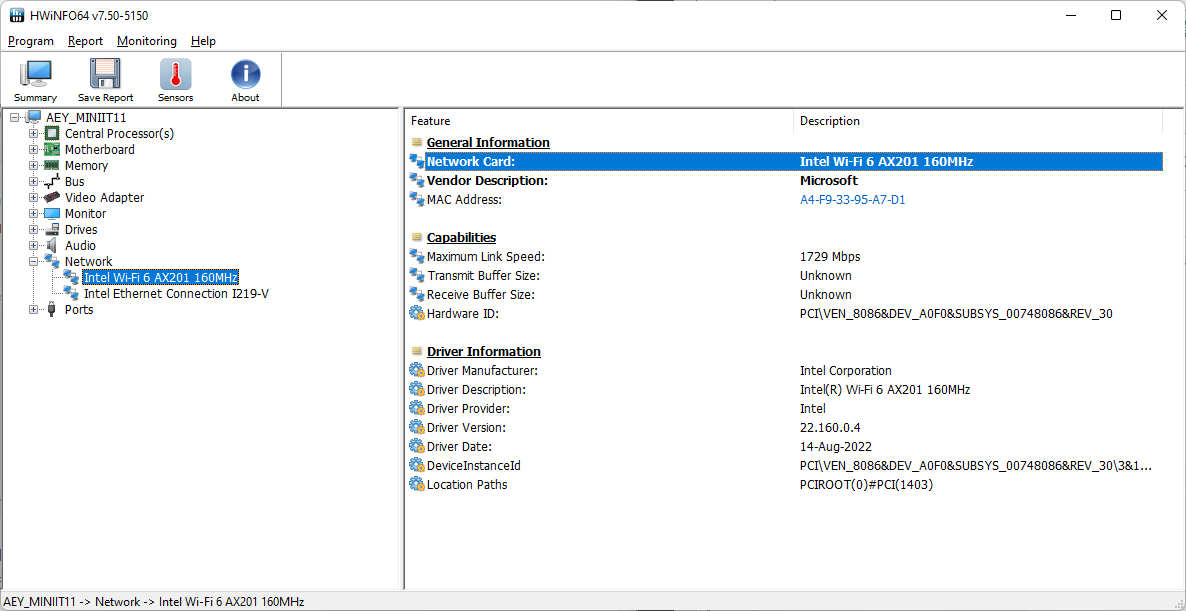
Task: Click the Intel Wi-Fi 6 AX201 tree icon
Action: coord(71,277)
